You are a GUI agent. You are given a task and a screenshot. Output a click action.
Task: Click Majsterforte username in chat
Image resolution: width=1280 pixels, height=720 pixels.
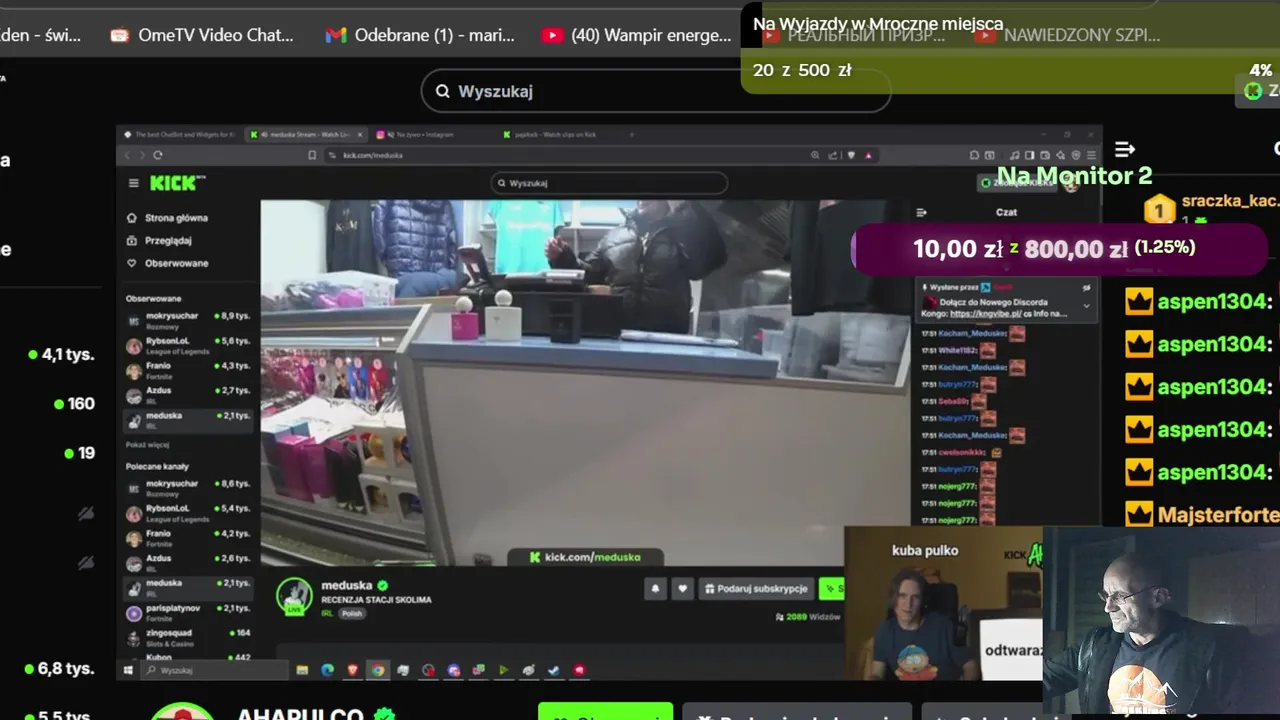(1218, 515)
